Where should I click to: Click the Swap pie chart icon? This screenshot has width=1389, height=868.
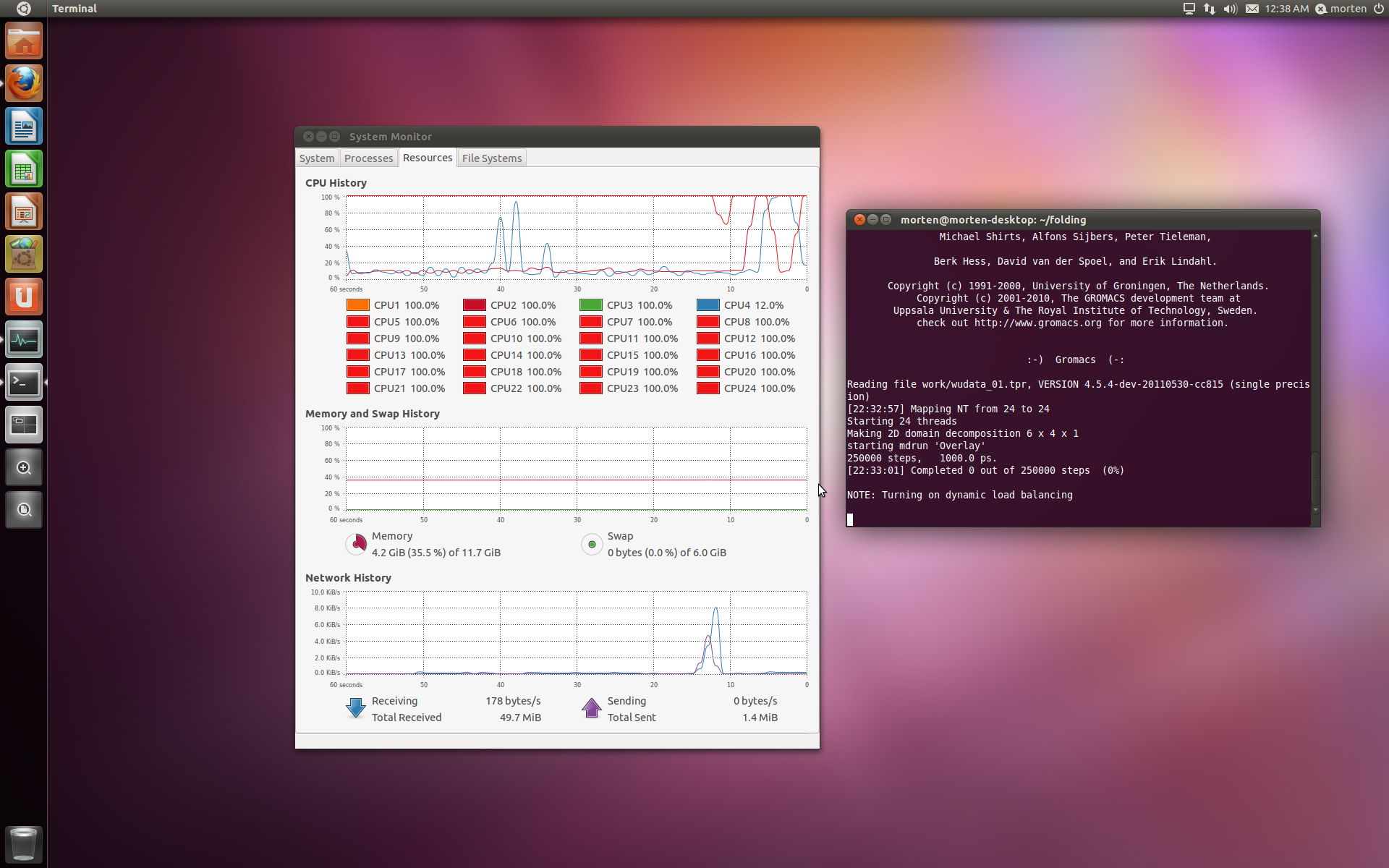[592, 544]
